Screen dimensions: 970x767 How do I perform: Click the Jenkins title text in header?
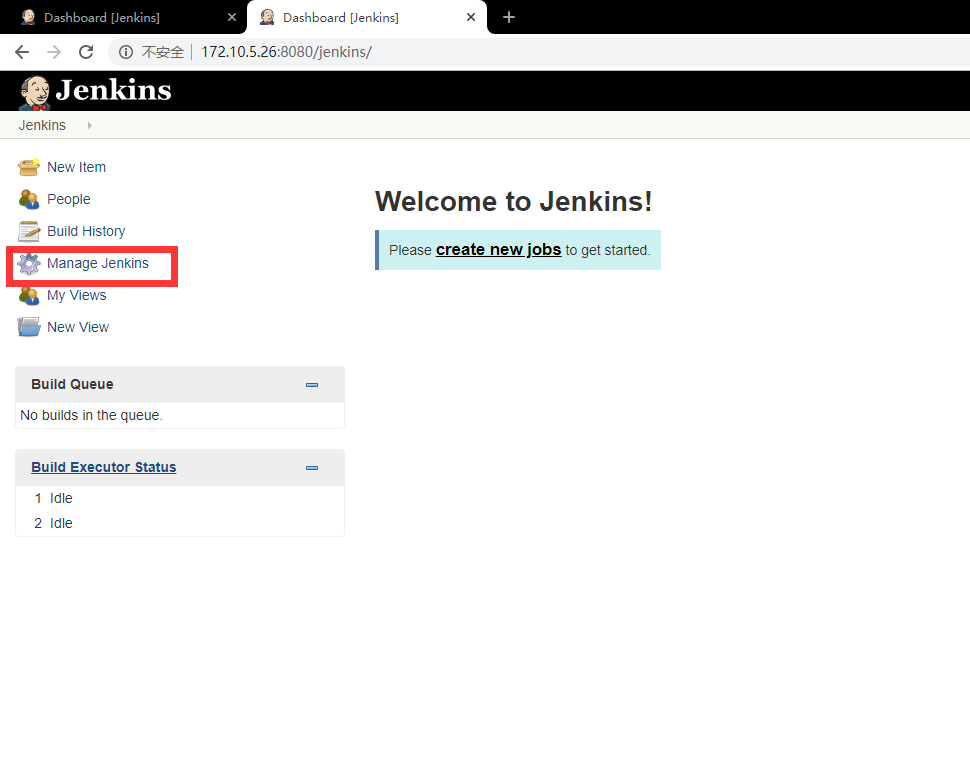click(113, 90)
